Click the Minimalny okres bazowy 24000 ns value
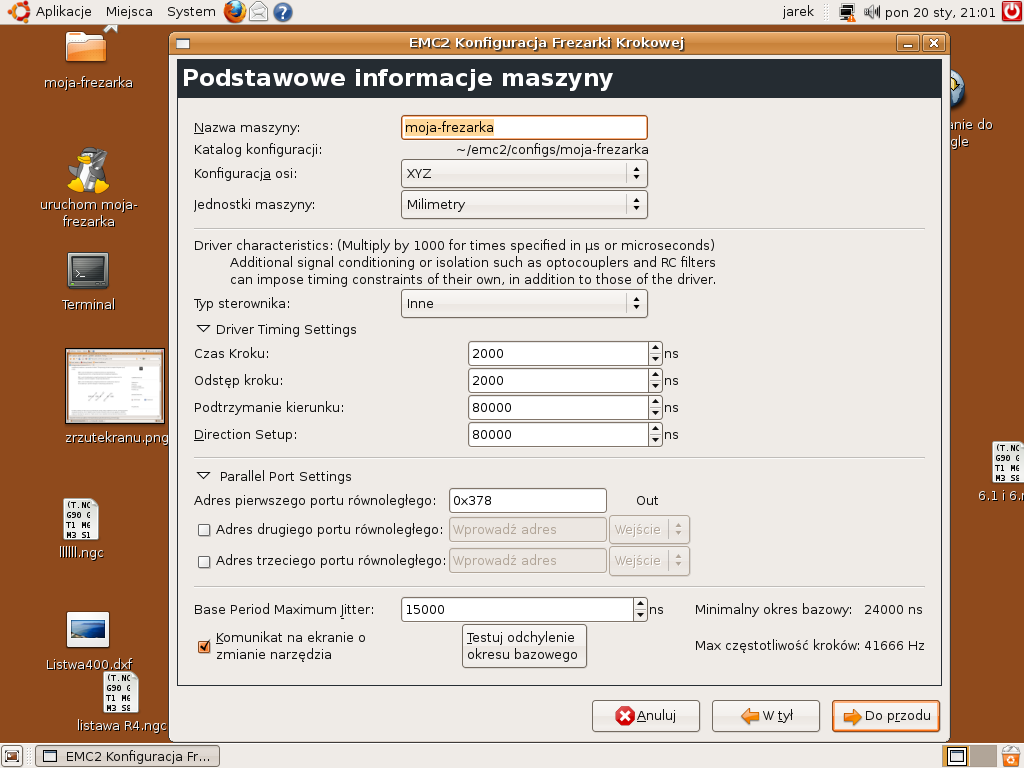Image resolution: width=1024 pixels, height=768 pixels. (893, 609)
